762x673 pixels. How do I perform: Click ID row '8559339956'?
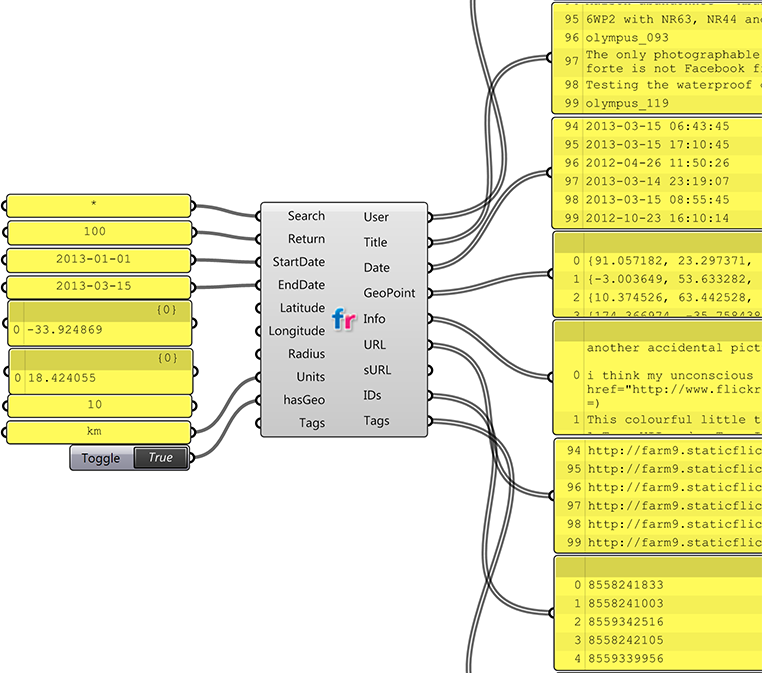(x=658, y=659)
